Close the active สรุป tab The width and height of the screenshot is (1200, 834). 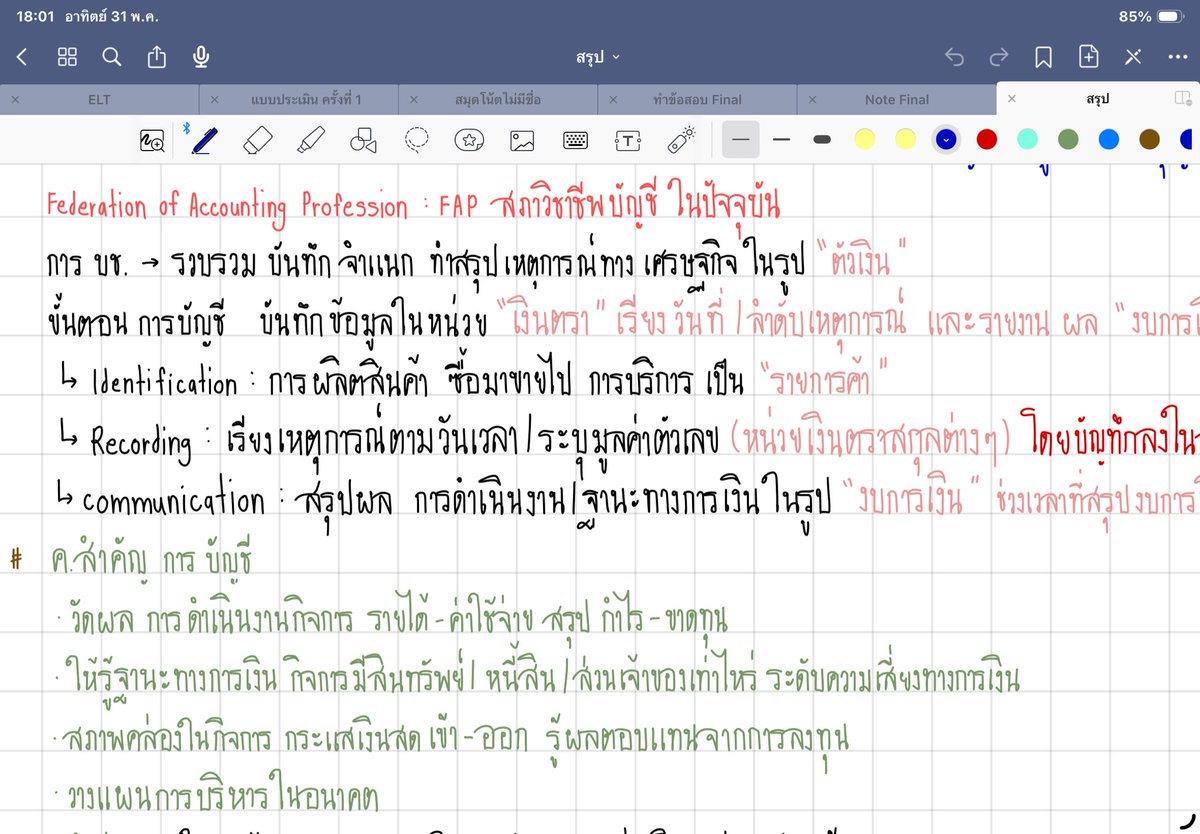pyautogui.click(x=1012, y=99)
